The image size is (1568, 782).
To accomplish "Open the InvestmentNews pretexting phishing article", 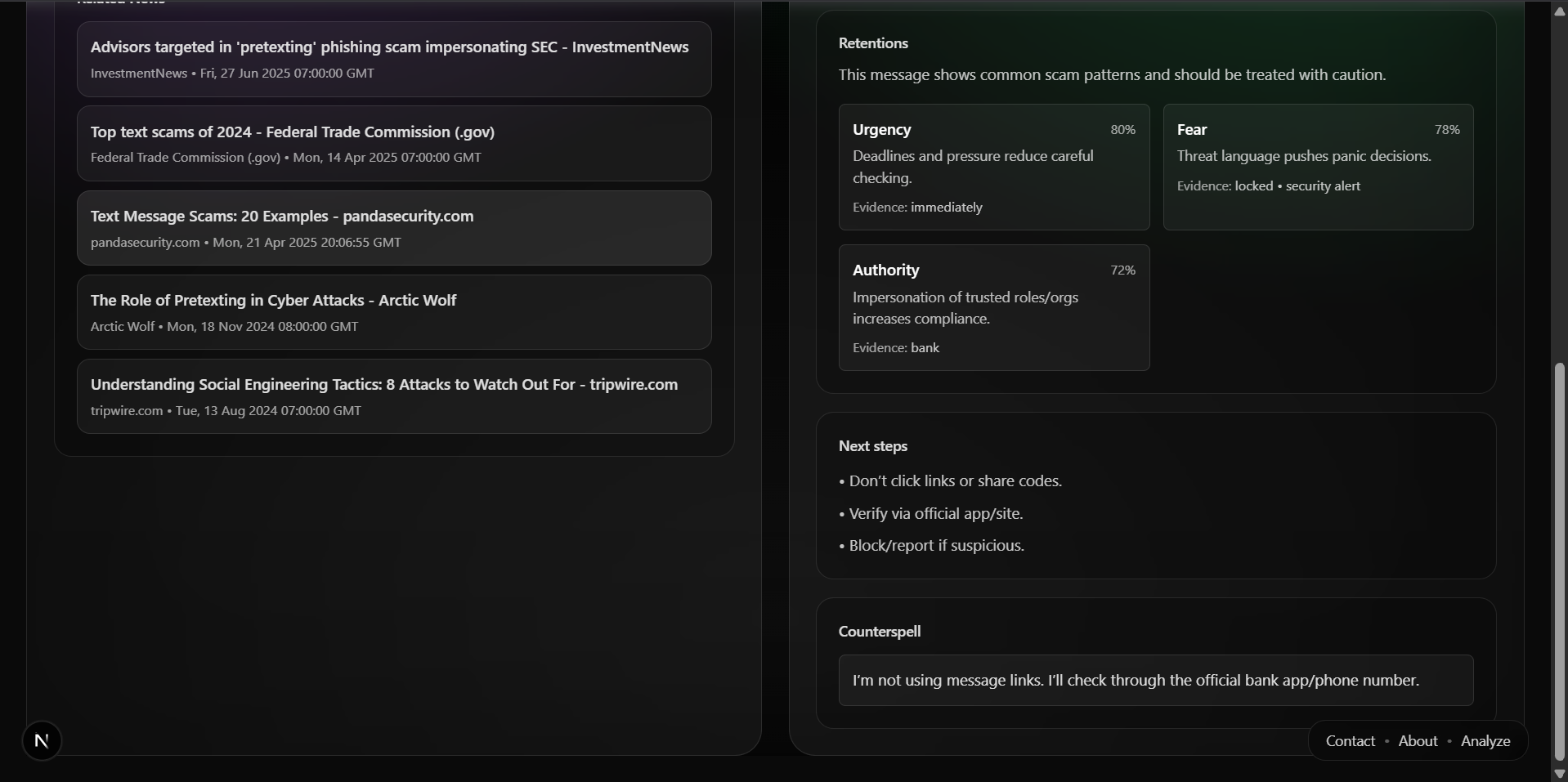I will 389,47.
